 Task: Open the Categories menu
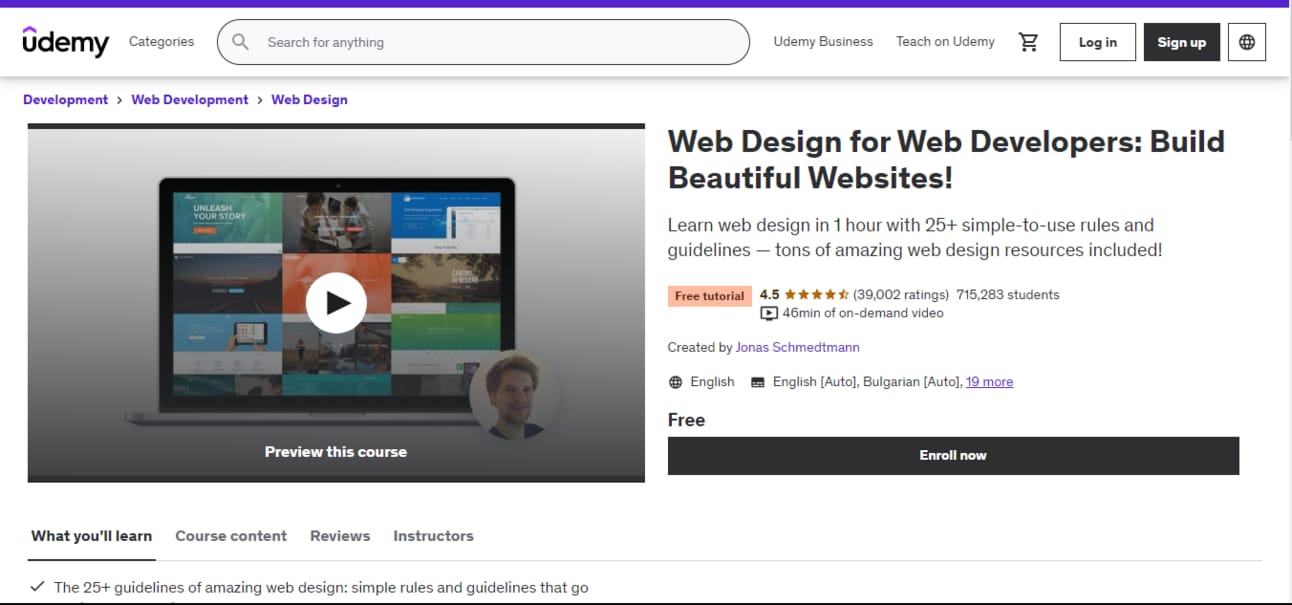[161, 42]
